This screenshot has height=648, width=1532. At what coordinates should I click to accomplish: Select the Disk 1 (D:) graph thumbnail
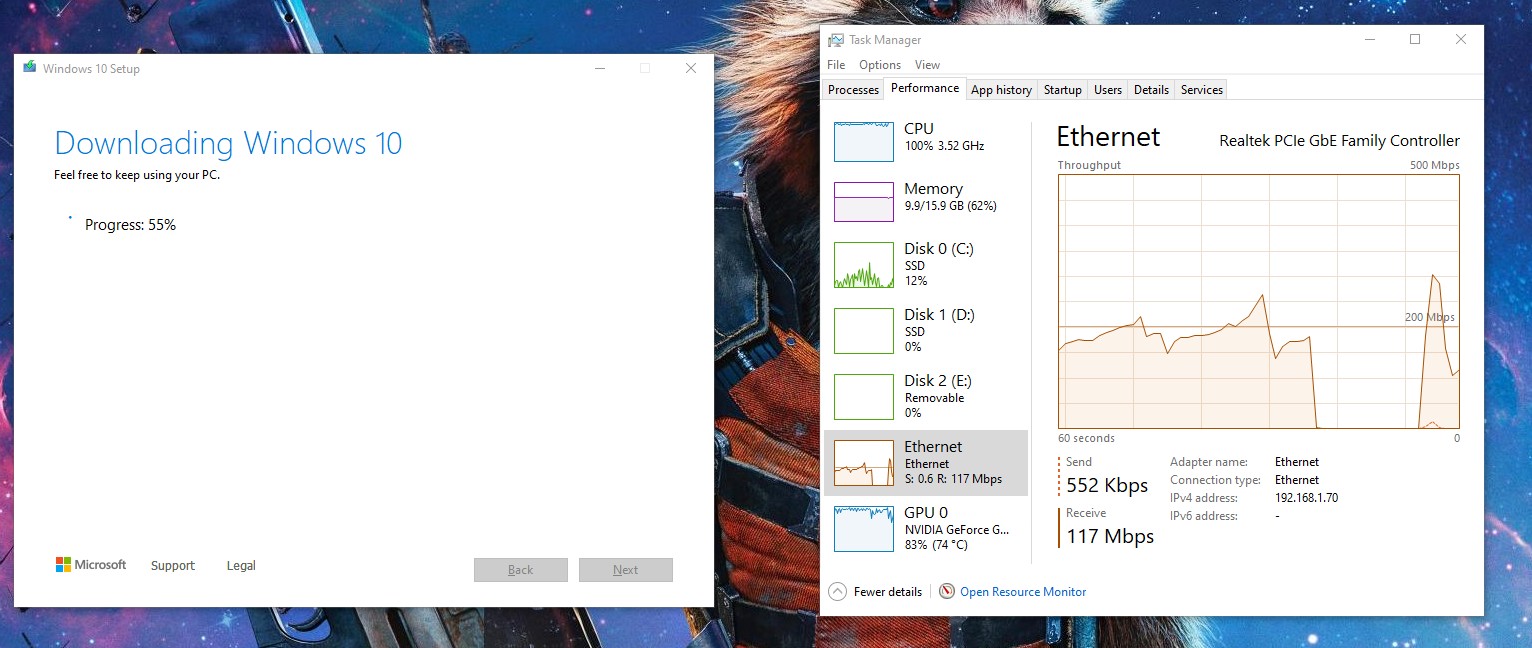[864, 331]
